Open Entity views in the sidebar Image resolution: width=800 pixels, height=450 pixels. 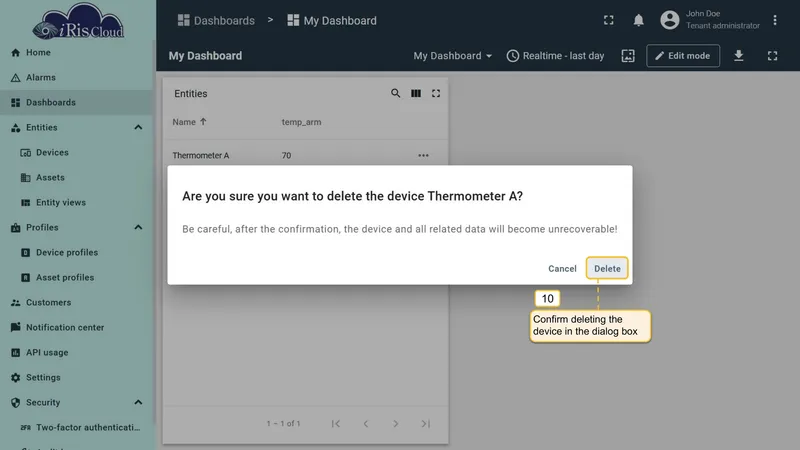tap(77, 203)
